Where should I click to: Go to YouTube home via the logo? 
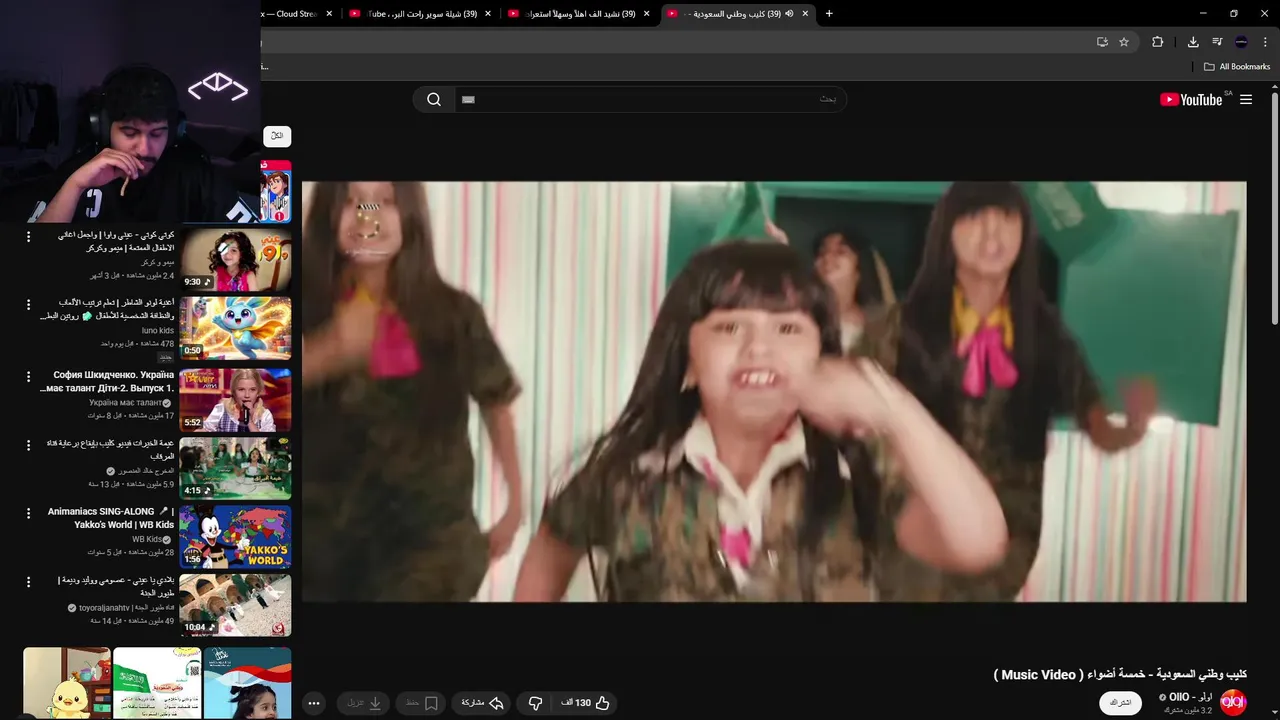1191,99
